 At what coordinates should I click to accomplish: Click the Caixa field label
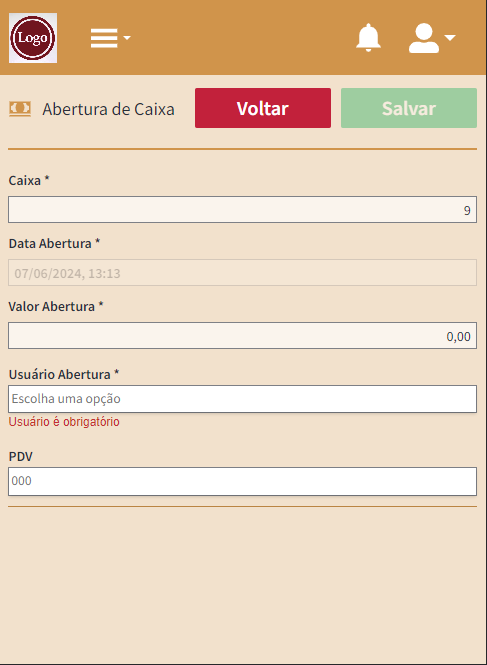29,181
